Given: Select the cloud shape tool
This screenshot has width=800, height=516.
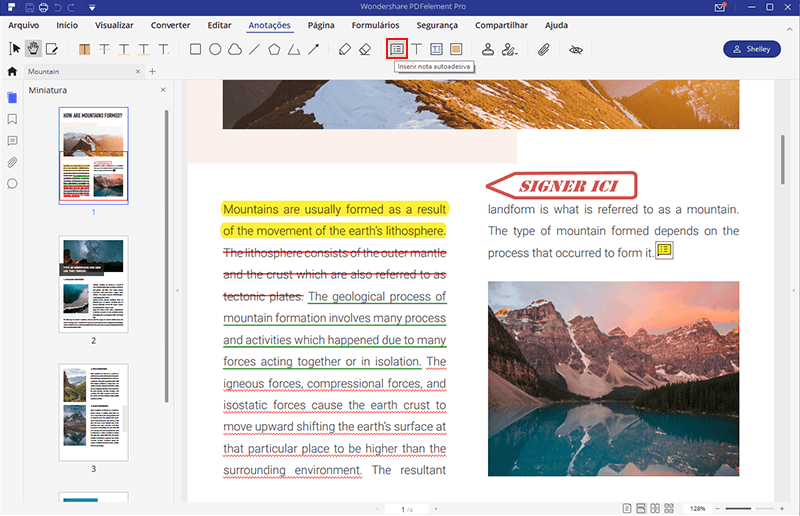Looking at the screenshot, I should (x=234, y=48).
